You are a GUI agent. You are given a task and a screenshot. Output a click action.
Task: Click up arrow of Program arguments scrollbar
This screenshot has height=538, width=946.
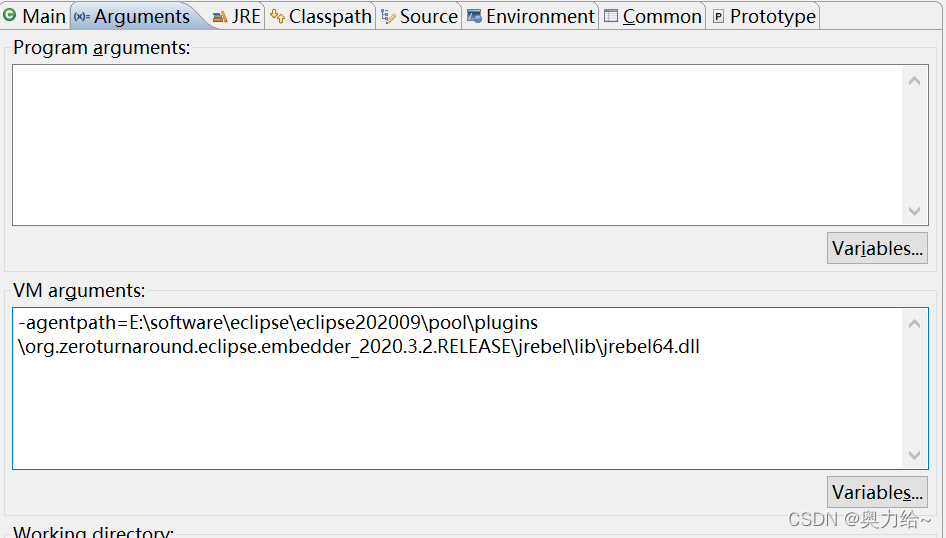915,81
